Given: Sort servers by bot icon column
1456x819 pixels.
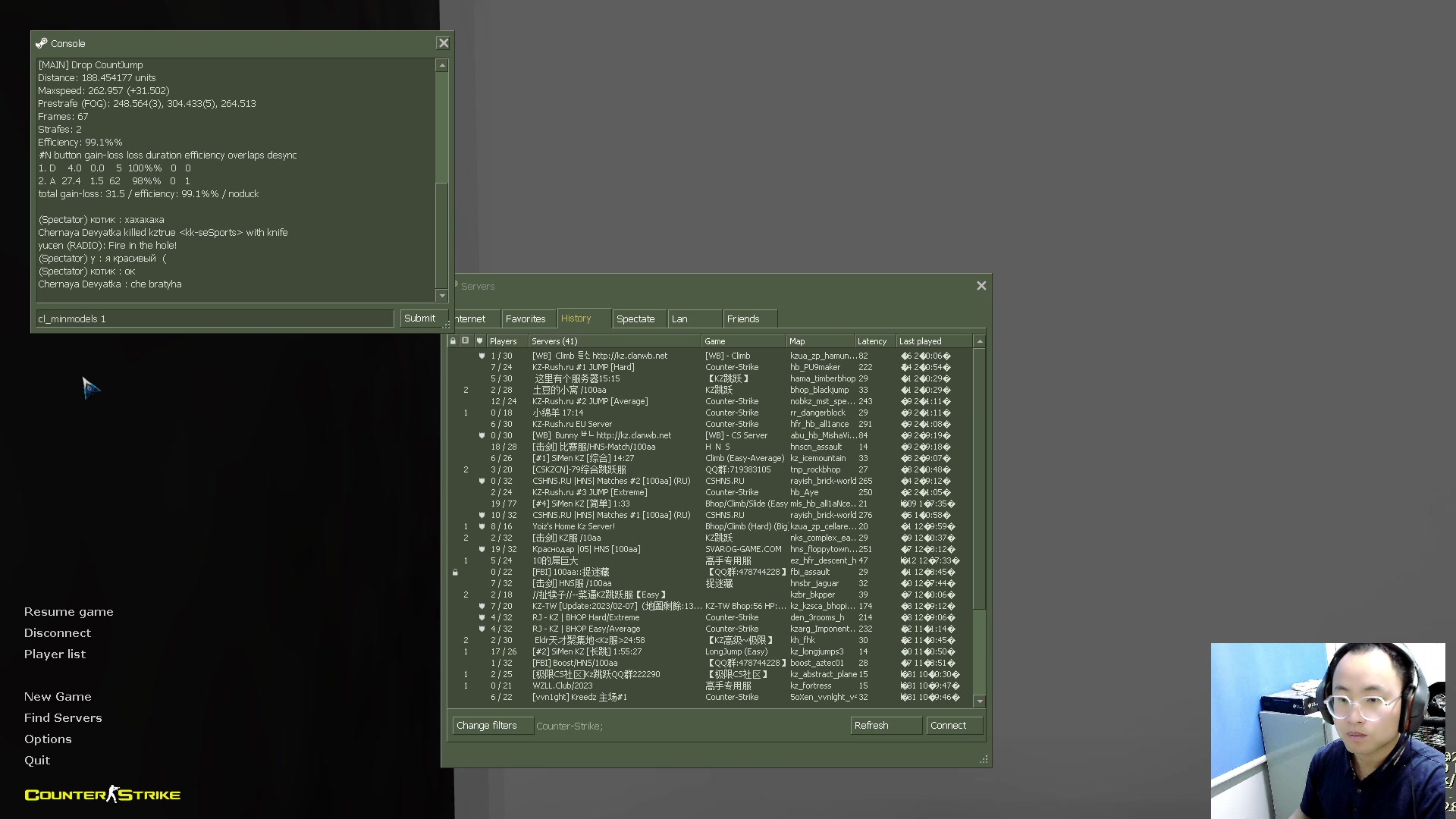Looking at the screenshot, I should tap(466, 341).
